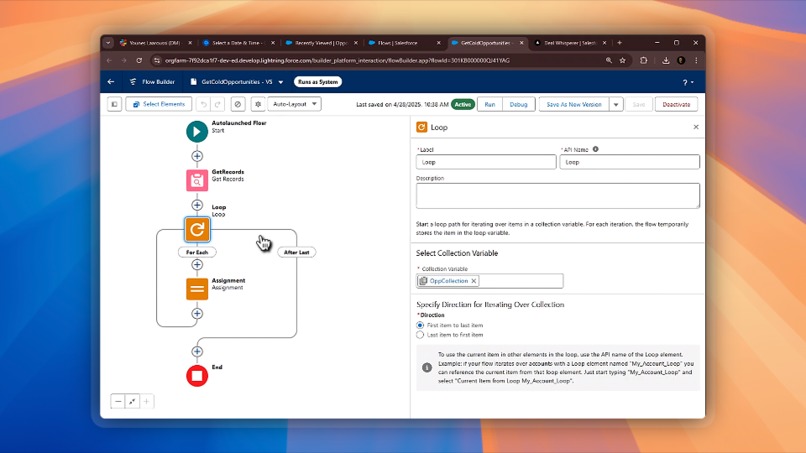Zoom out the canvas with minus button

118,401
